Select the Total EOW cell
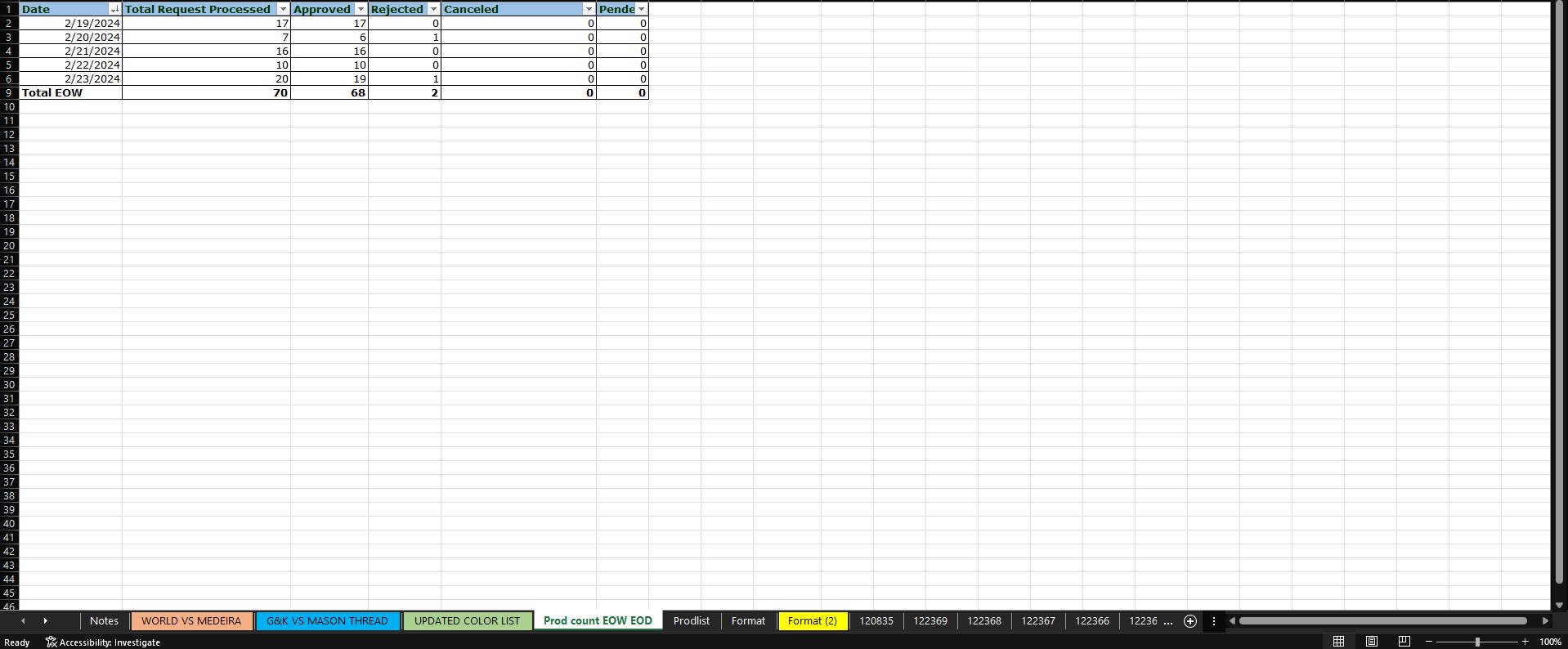 click(70, 92)
